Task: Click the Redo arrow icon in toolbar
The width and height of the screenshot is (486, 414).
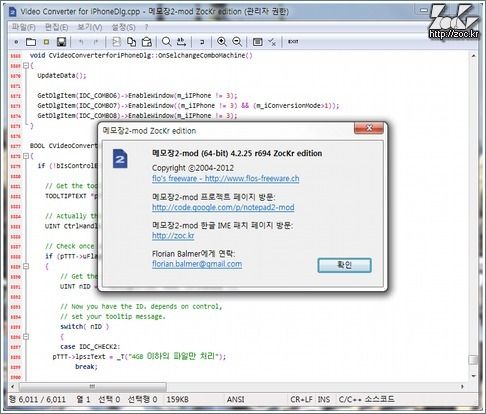Action: [96, 42]
